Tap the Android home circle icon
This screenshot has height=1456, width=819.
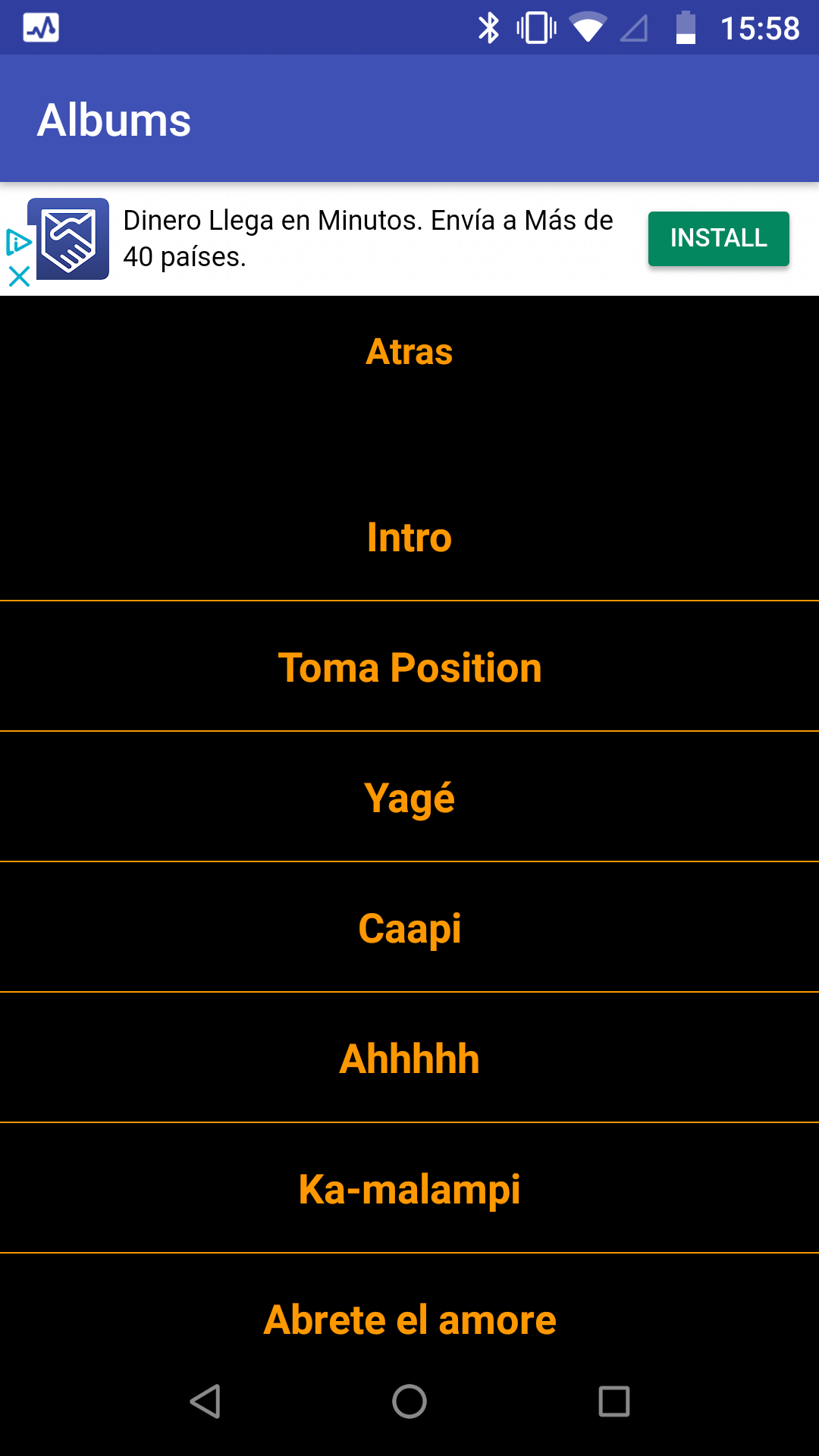tap(409, 1401)
